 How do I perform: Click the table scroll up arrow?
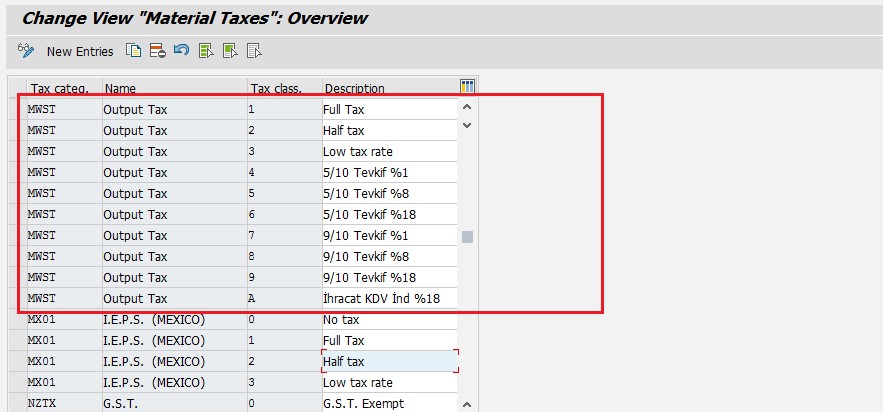(467, 107)
